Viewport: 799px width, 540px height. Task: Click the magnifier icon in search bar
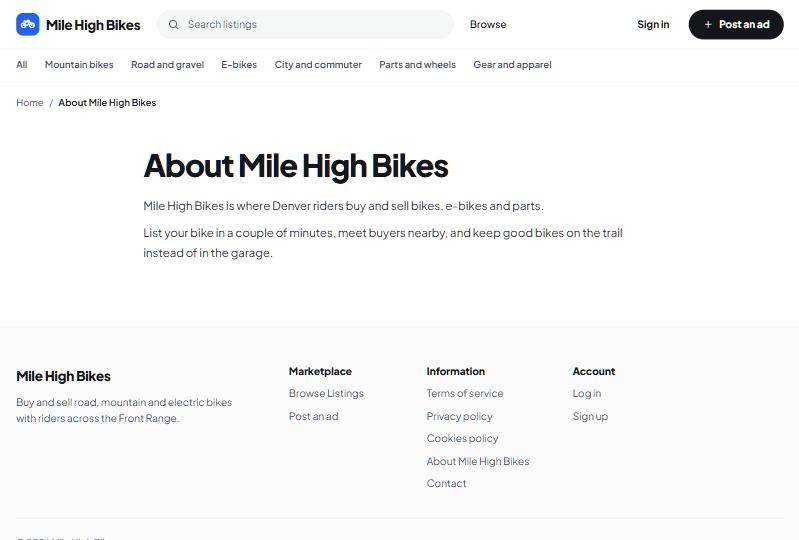point(173,24)
